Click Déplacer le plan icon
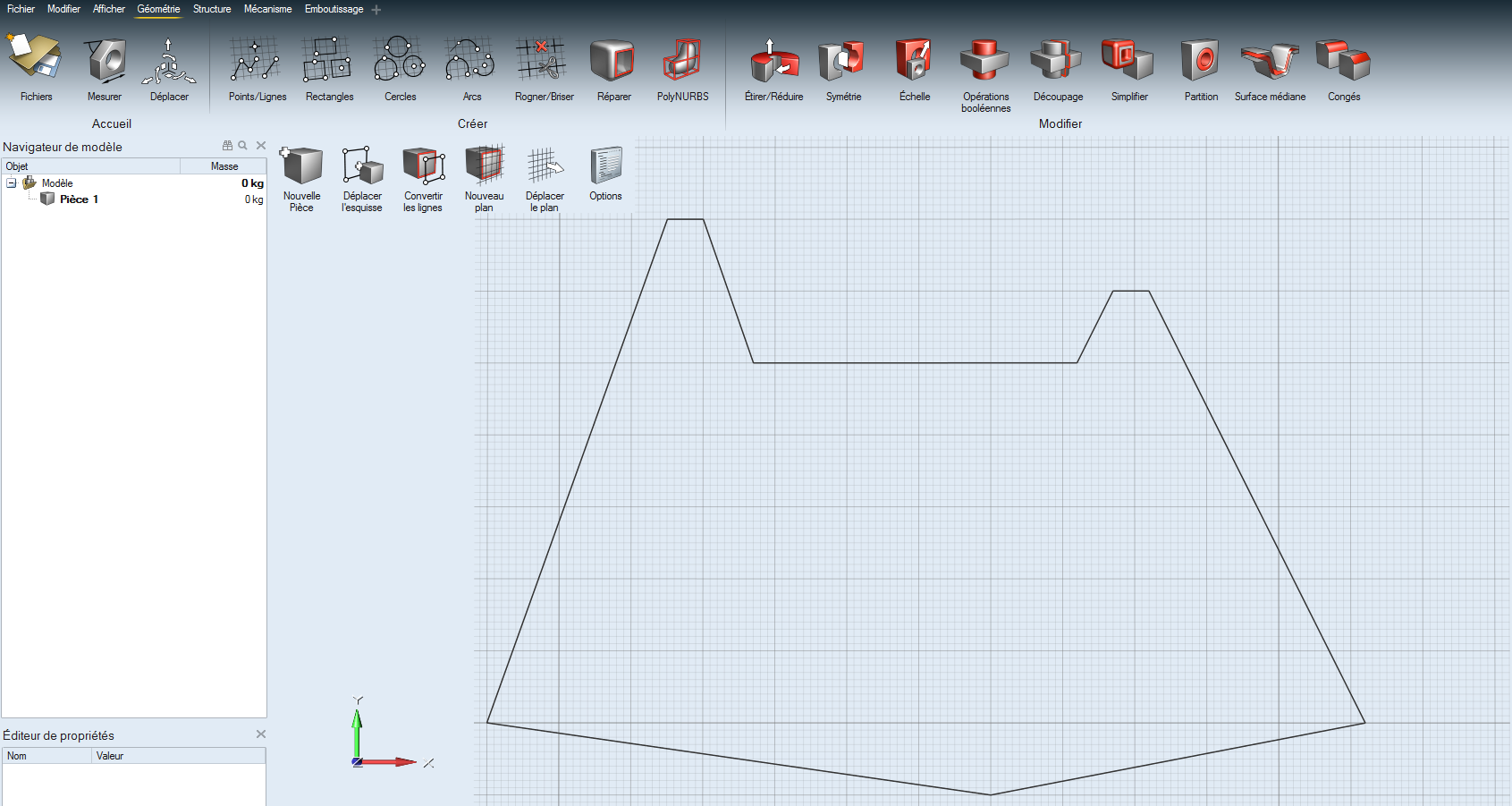The image size is (1512, 806). [x=545, y=166]
